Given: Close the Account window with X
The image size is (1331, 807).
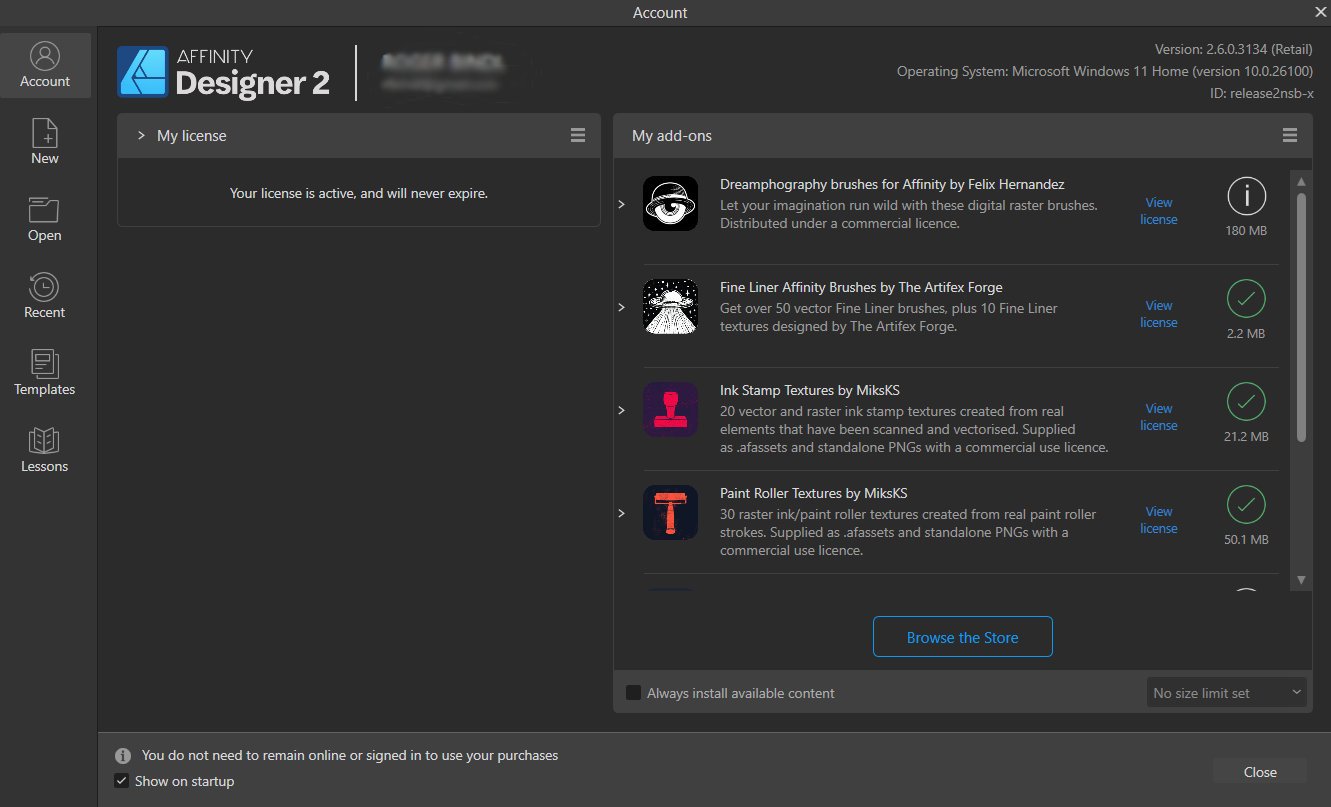Looking at the screenshot, I should click(1319, 12).
